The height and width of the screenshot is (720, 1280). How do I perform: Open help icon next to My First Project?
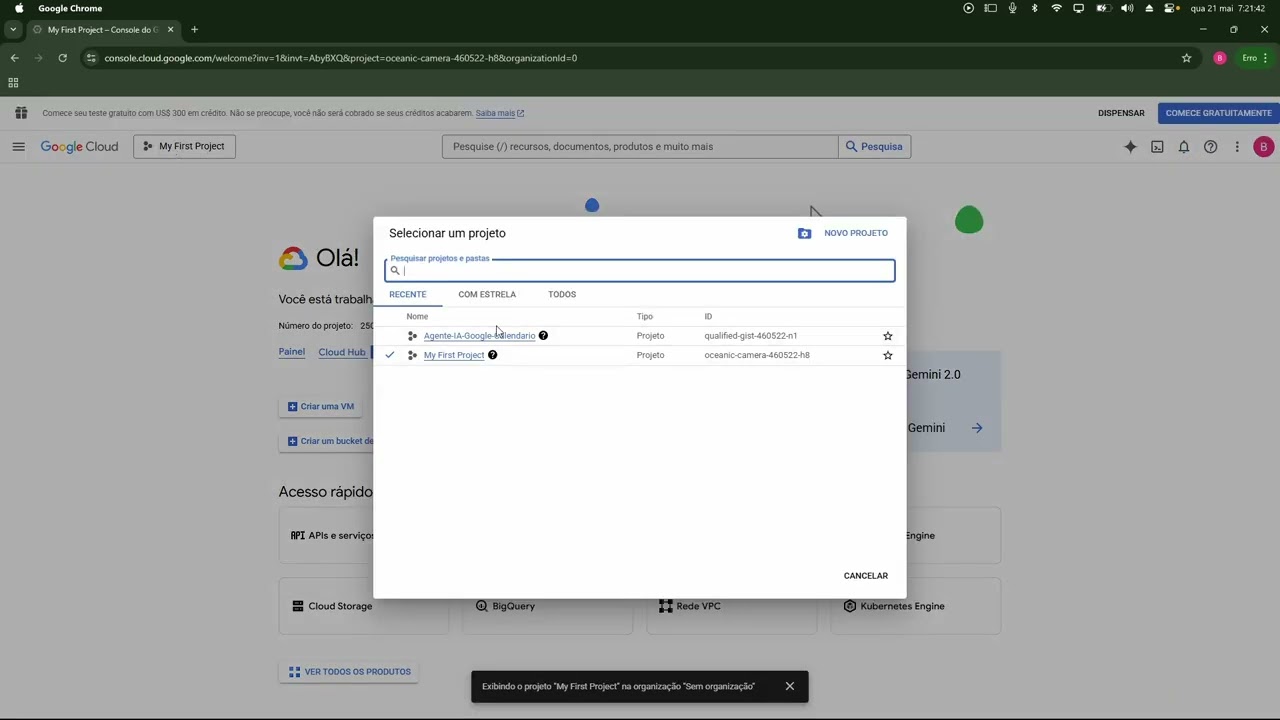click(492, 355)
